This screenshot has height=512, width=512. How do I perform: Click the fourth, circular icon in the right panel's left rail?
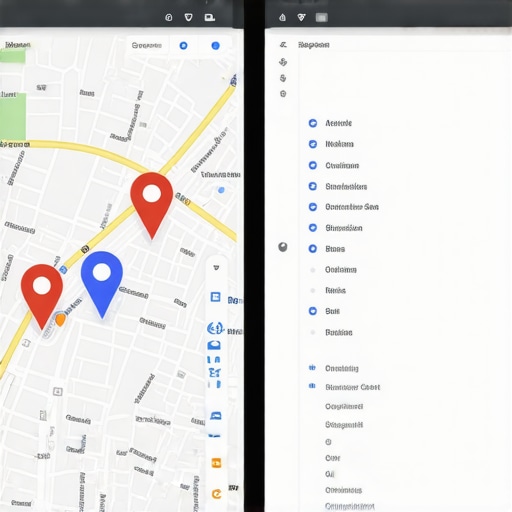click(283, 94)
